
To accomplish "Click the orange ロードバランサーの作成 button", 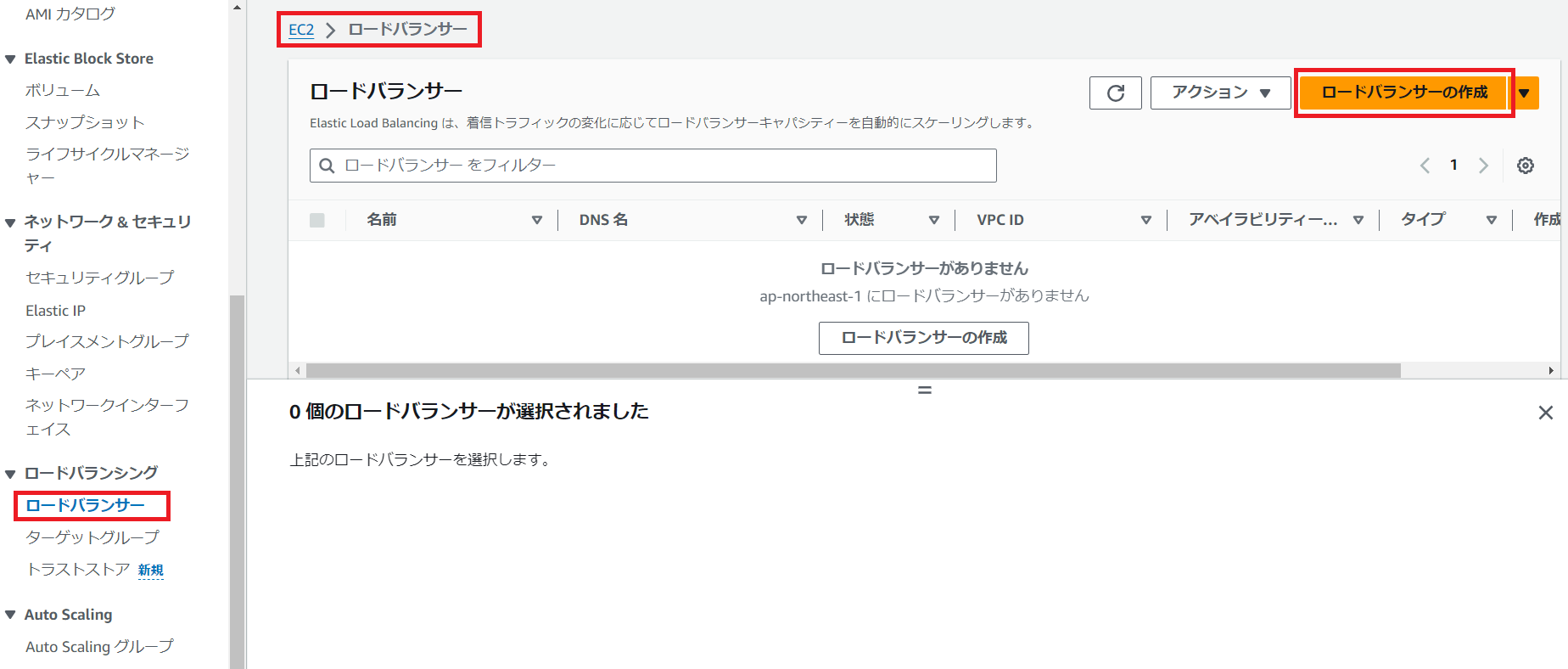I will pyautogui.click(x=1403, y=93).
